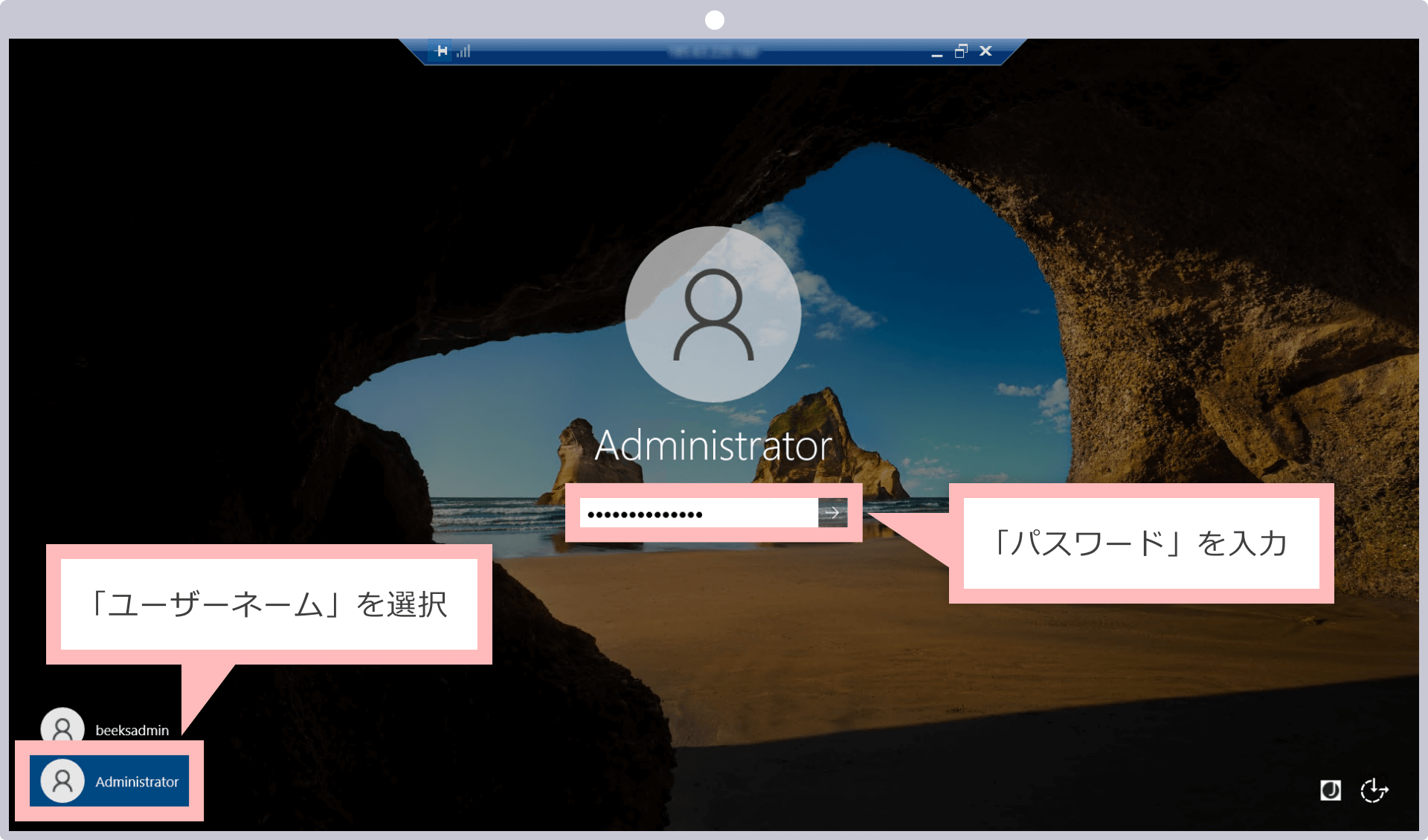Click the large Administrator profile picture
1428x840 pixels.
click(713, 314)
